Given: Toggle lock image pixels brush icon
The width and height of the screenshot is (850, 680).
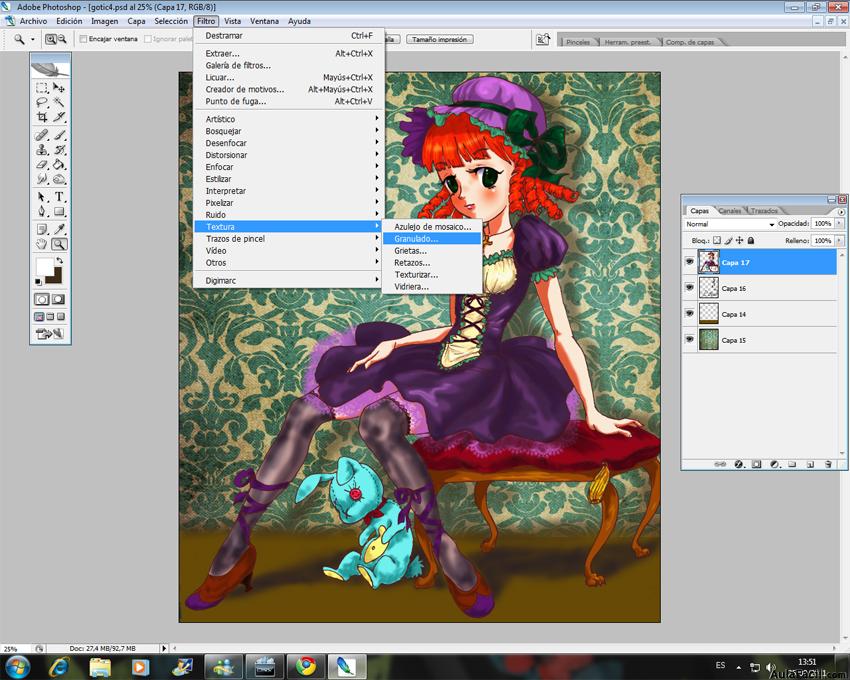Looking at the screenshot, I should (728, 240).
